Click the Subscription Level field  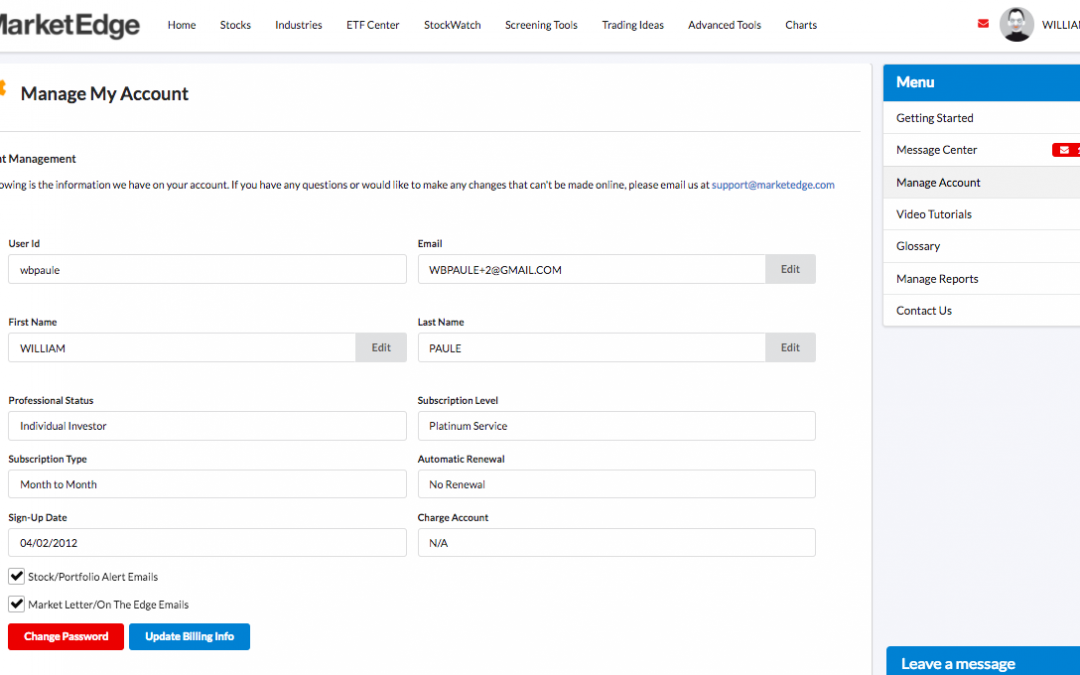[x=616, y=426]
